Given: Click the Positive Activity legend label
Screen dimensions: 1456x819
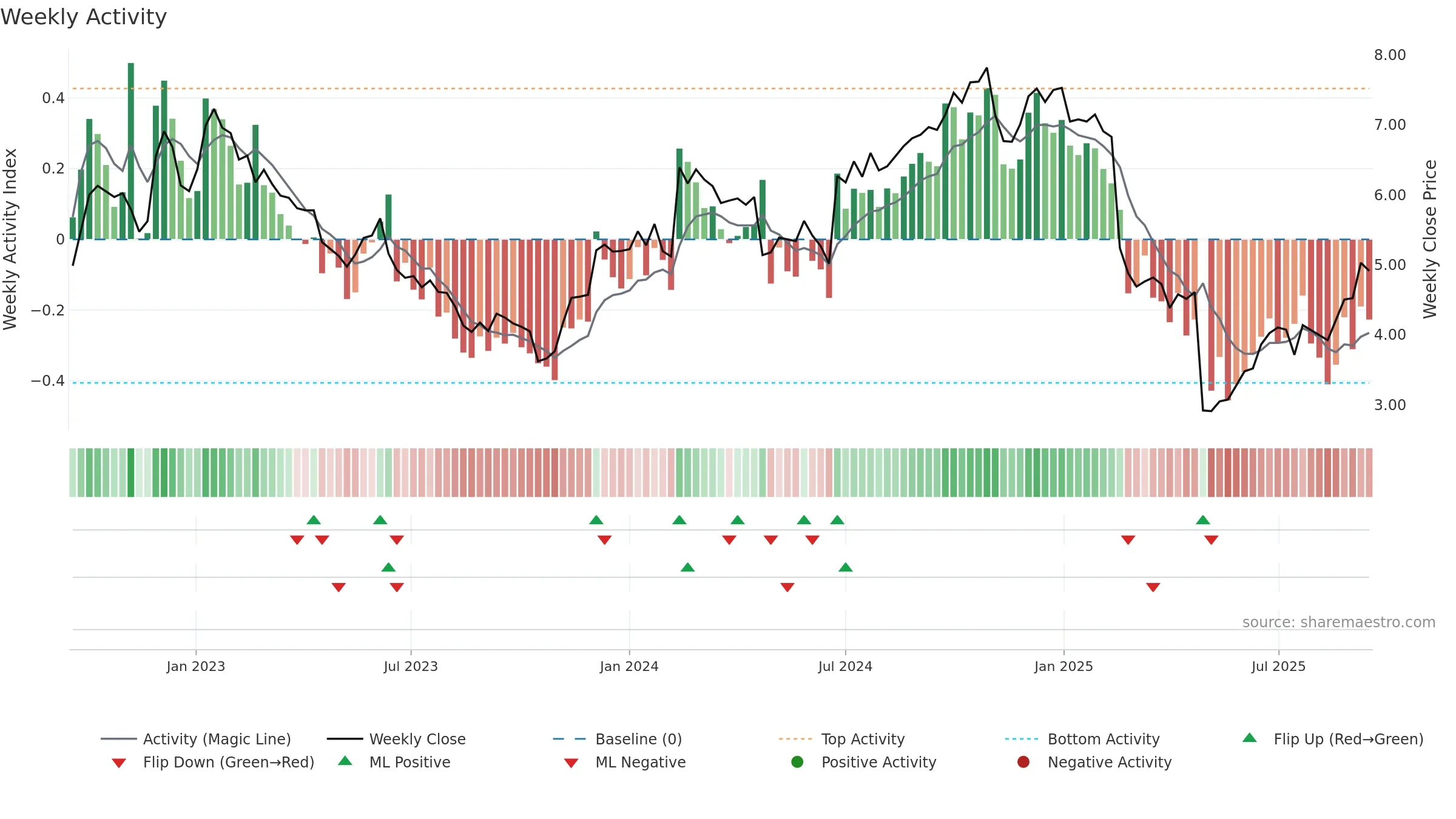Looking at the screenshot, I should (879, 762).
